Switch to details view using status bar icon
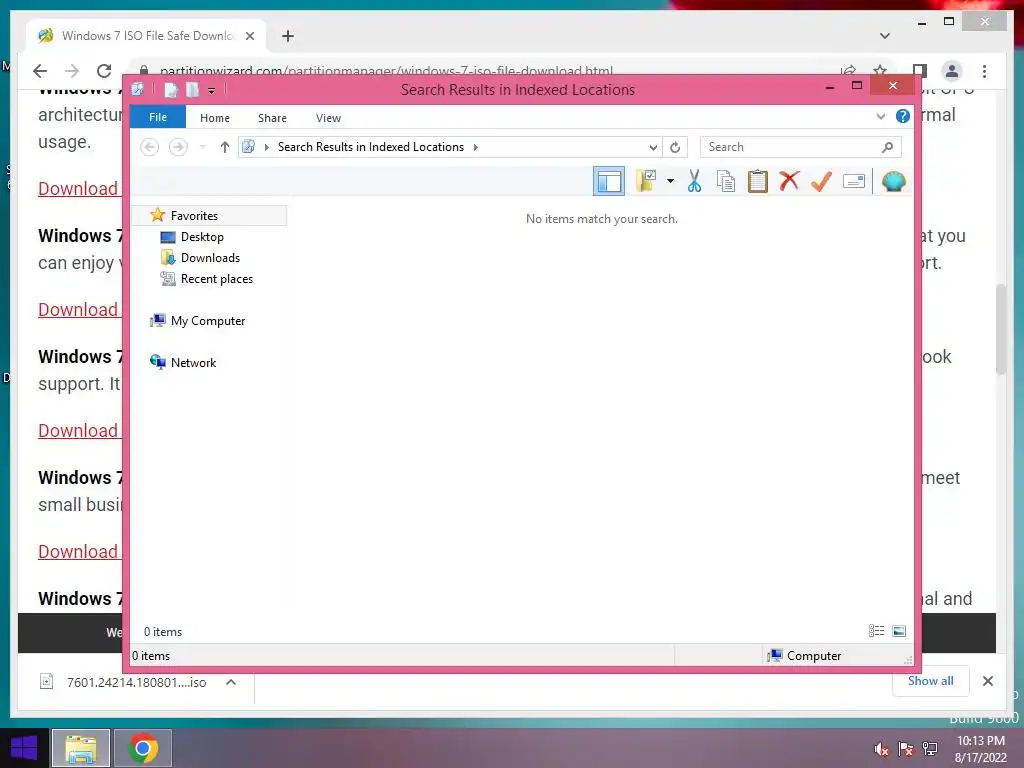This screenshot has height=768, width=1024. coord(876,630)
